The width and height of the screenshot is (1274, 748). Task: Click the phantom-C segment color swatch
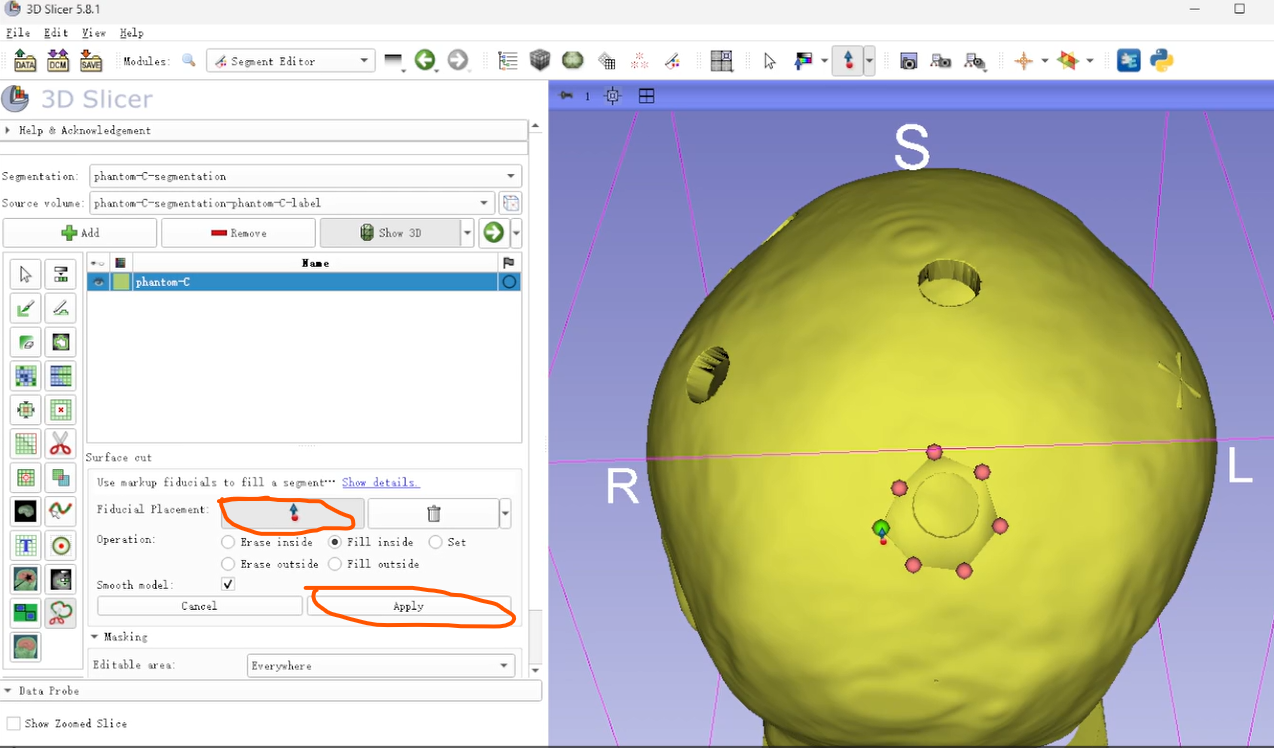pyautogui.click(x=121, y=282)
